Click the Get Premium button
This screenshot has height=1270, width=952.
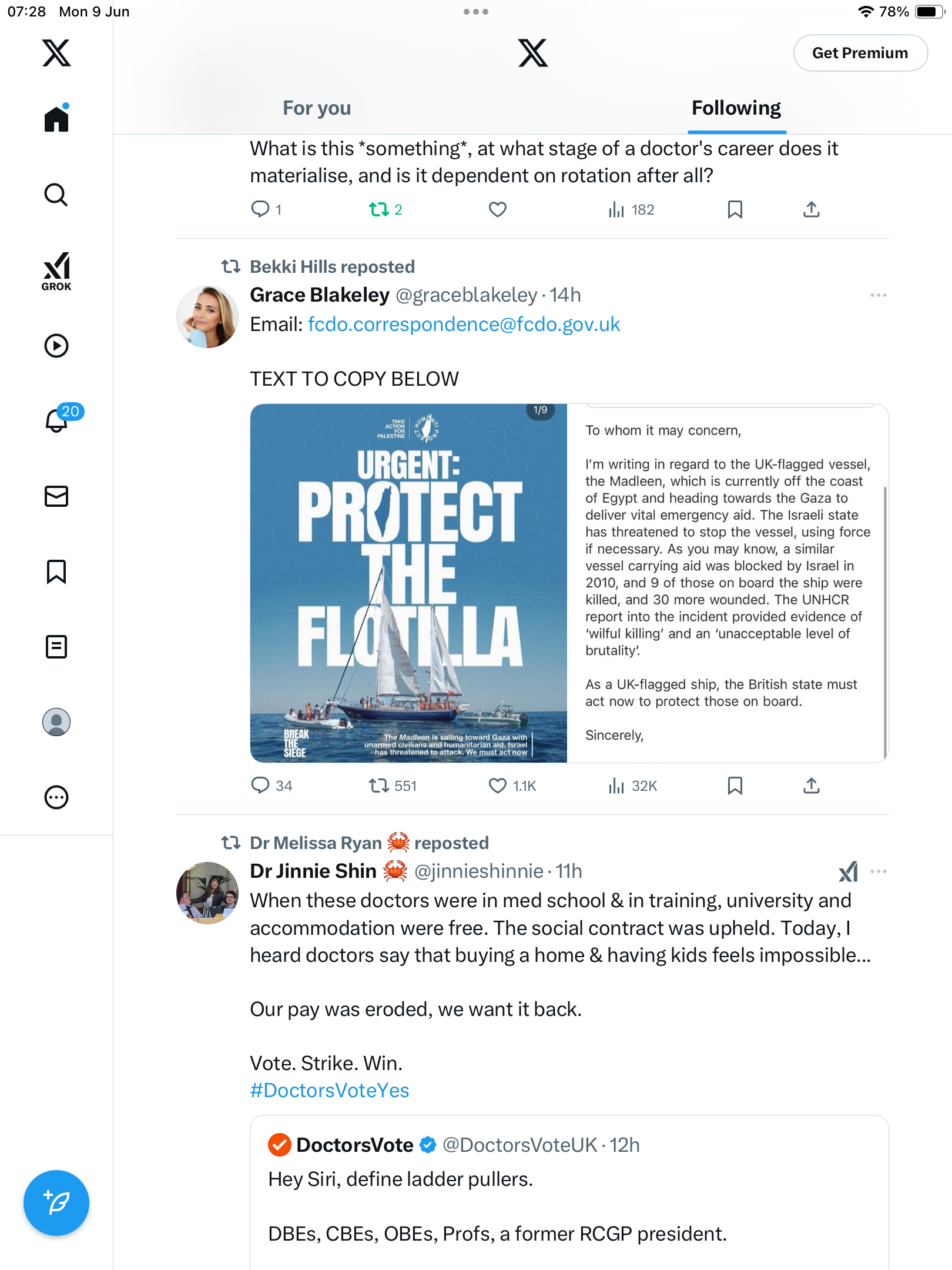click(x=860, y=53)
